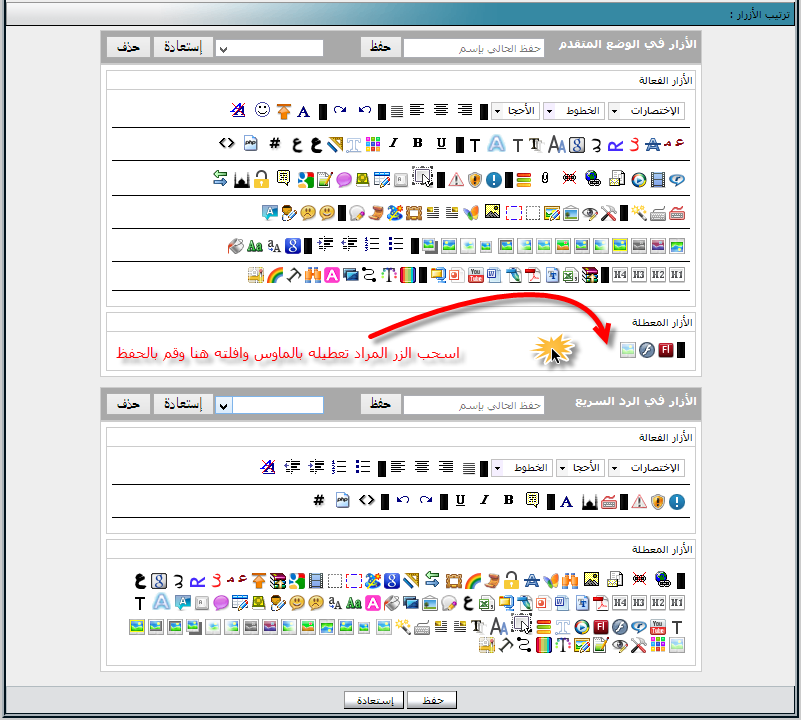Select the H1 heading icon in advanced mode
Screen dimensions: 801x720
pyautogui.click(x=677, y=275)
